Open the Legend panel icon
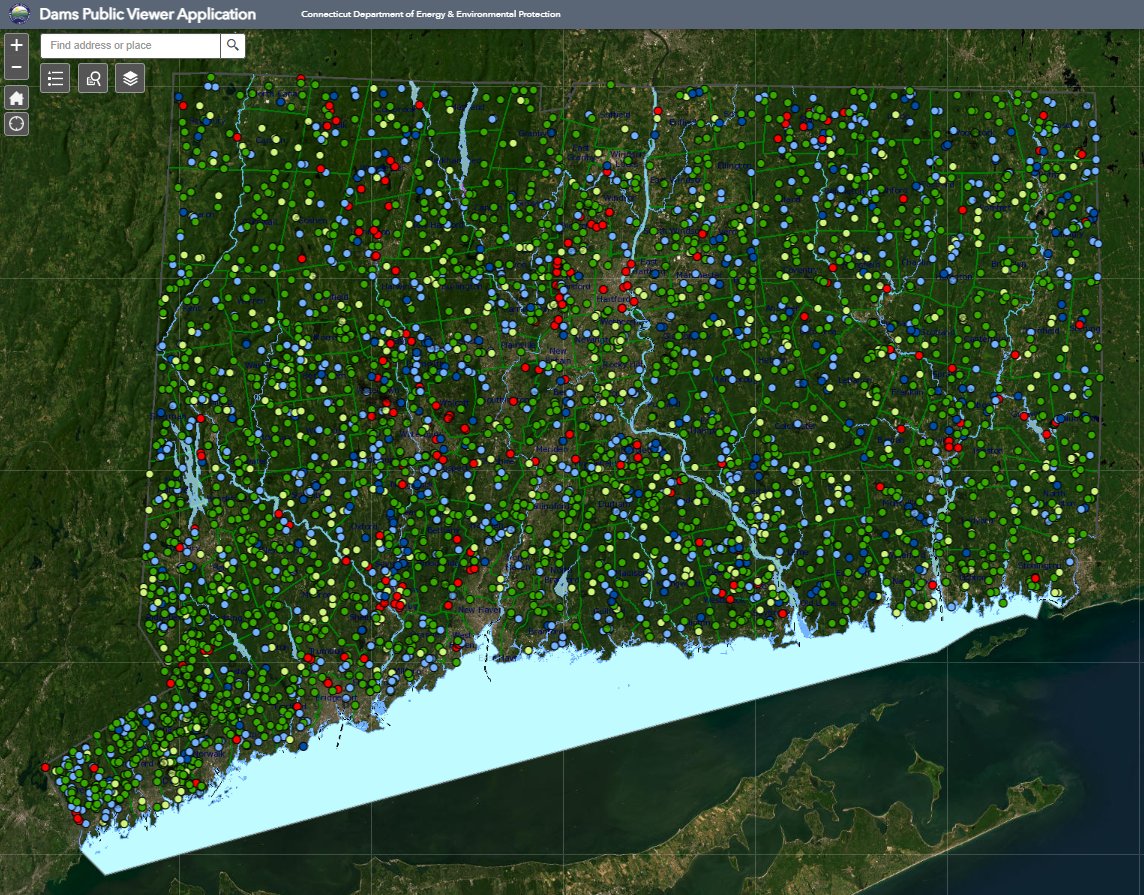The height and width of the screenshot is (895, 1144). coord(55,78)
